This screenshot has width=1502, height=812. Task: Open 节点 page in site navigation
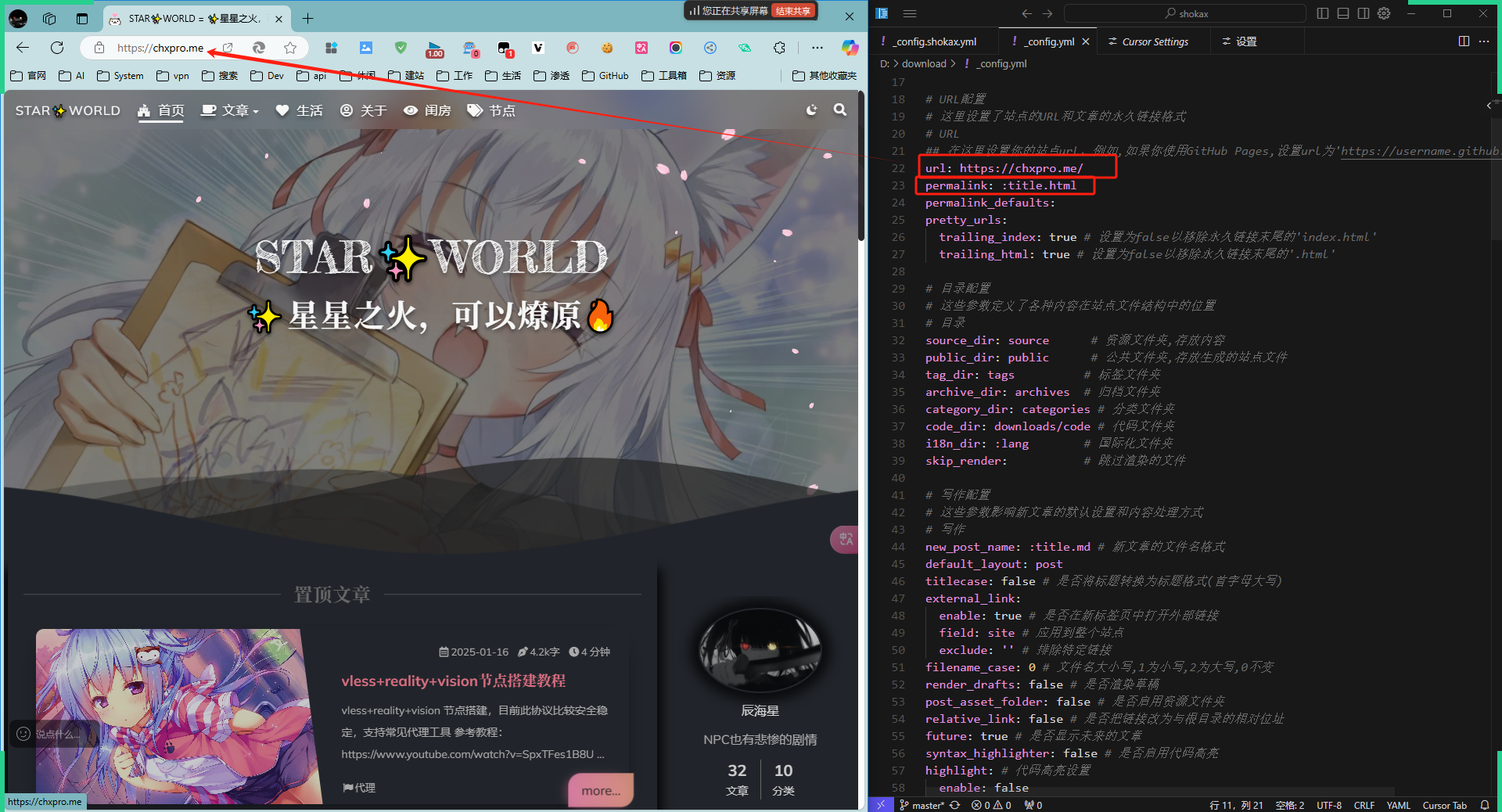click(x=491, y=111)
